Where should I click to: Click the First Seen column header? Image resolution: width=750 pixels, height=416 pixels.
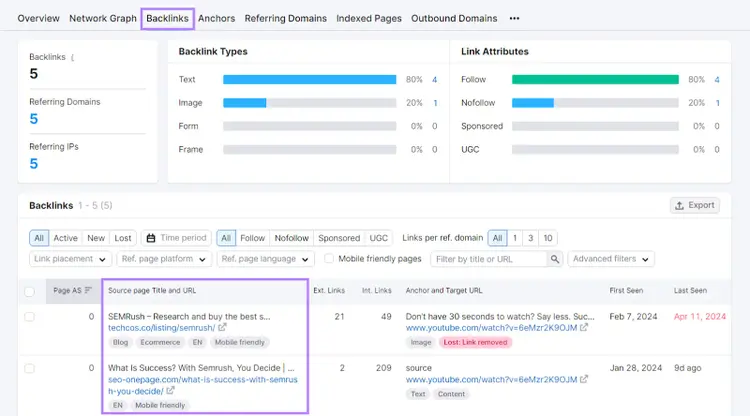coord(626,290)
